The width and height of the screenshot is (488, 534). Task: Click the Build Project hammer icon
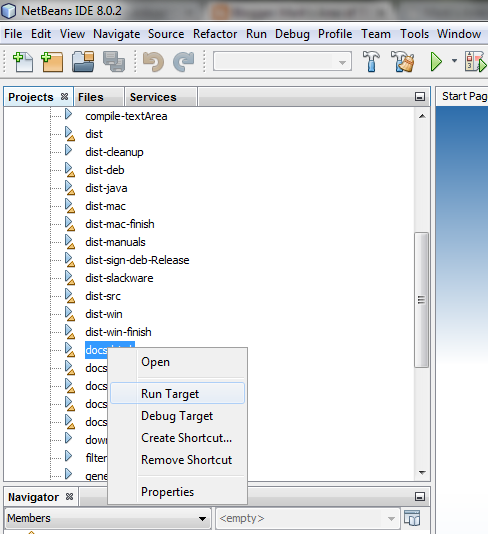(x=371, y=62)
